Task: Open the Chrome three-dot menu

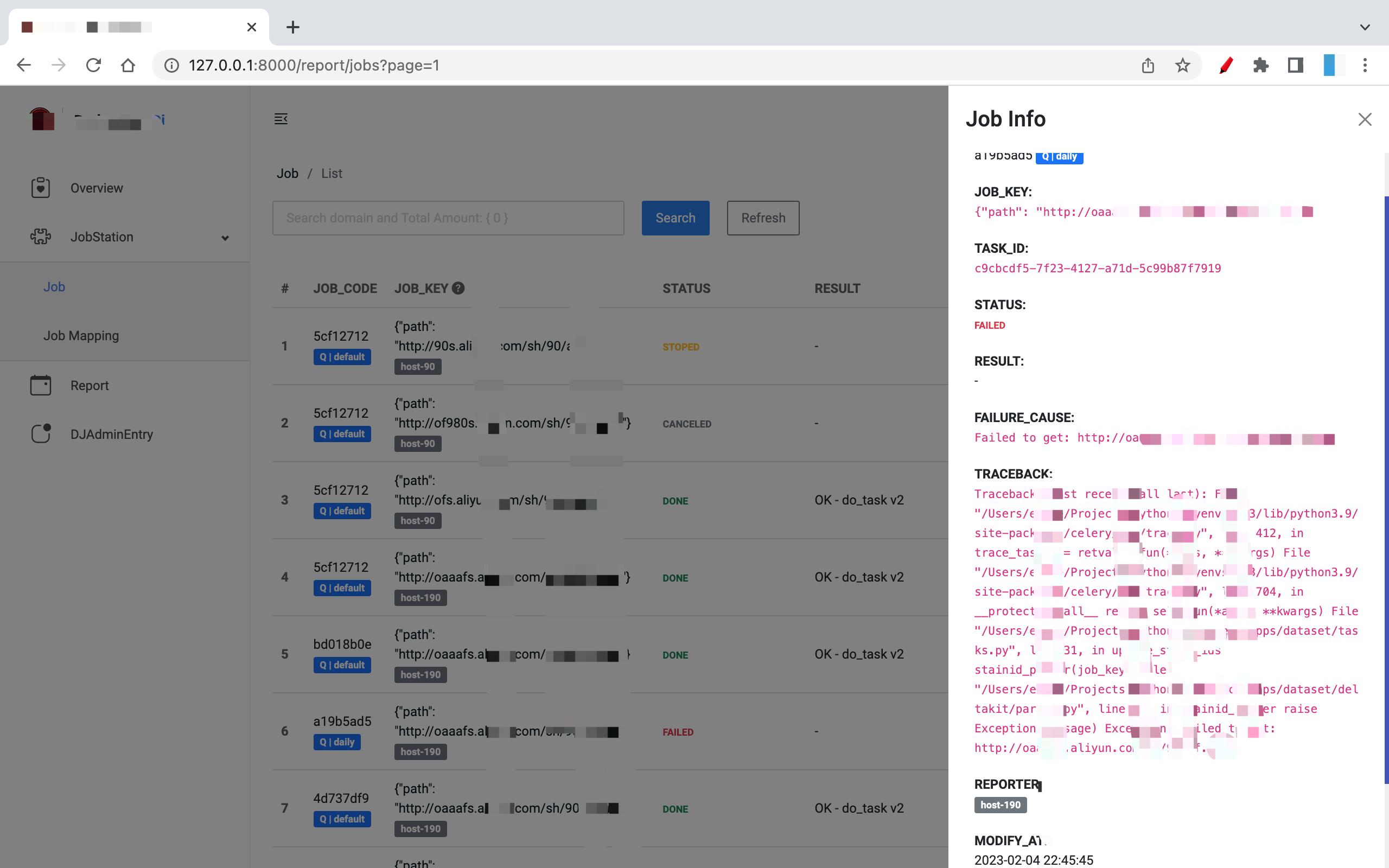Action: click(1365, 66)
